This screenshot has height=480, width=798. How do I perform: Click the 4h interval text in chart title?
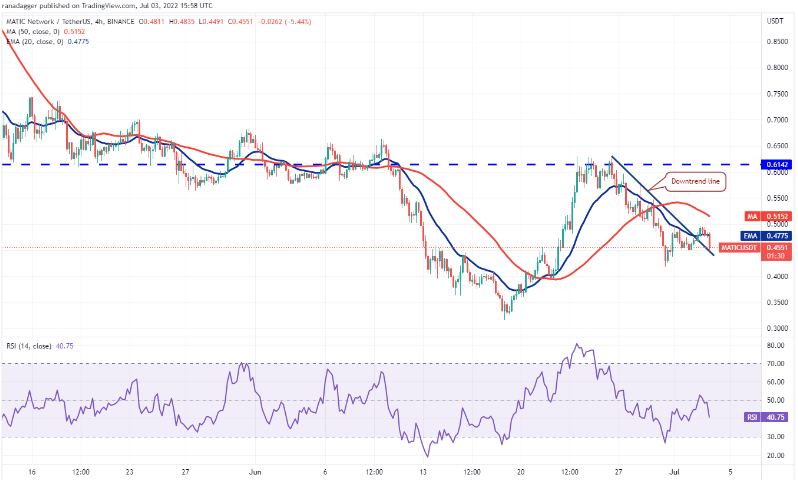(x=99, y=22)
